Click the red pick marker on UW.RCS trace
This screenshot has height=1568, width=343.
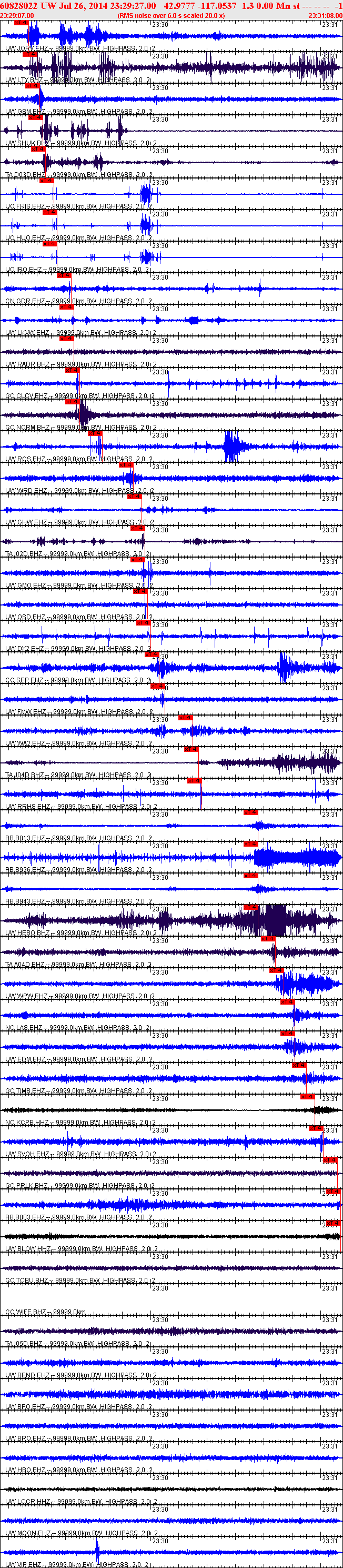pos(95,433)
